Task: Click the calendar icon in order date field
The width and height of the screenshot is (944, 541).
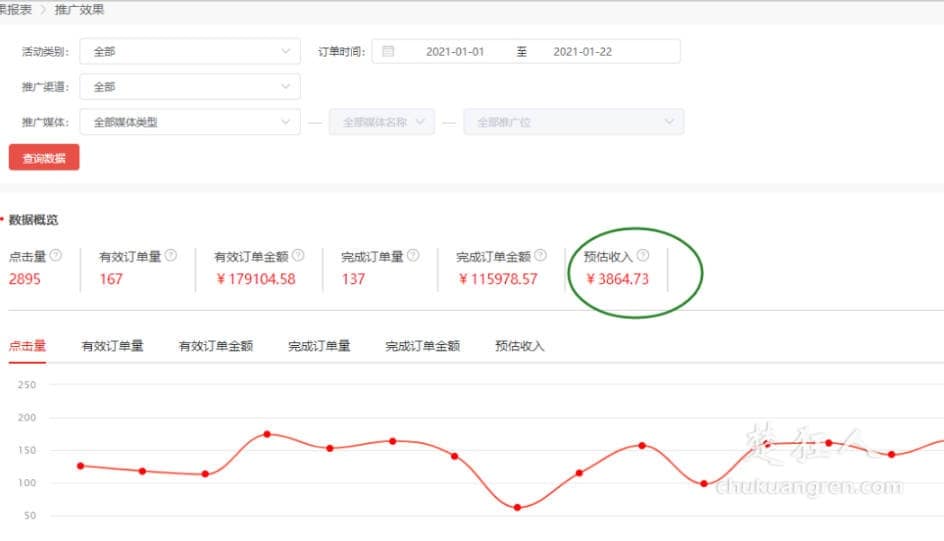Action: pyautogui.click(x=388, y=51)
